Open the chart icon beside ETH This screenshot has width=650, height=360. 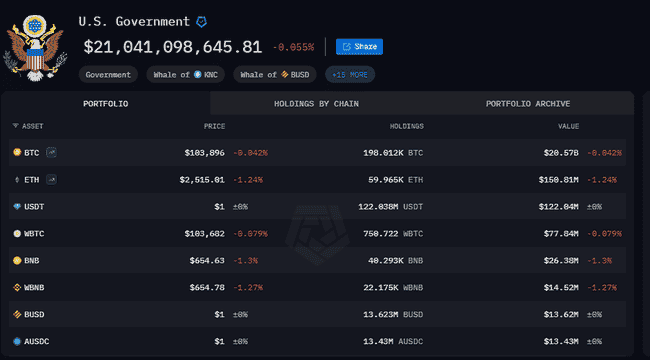(x=51, y=180)
